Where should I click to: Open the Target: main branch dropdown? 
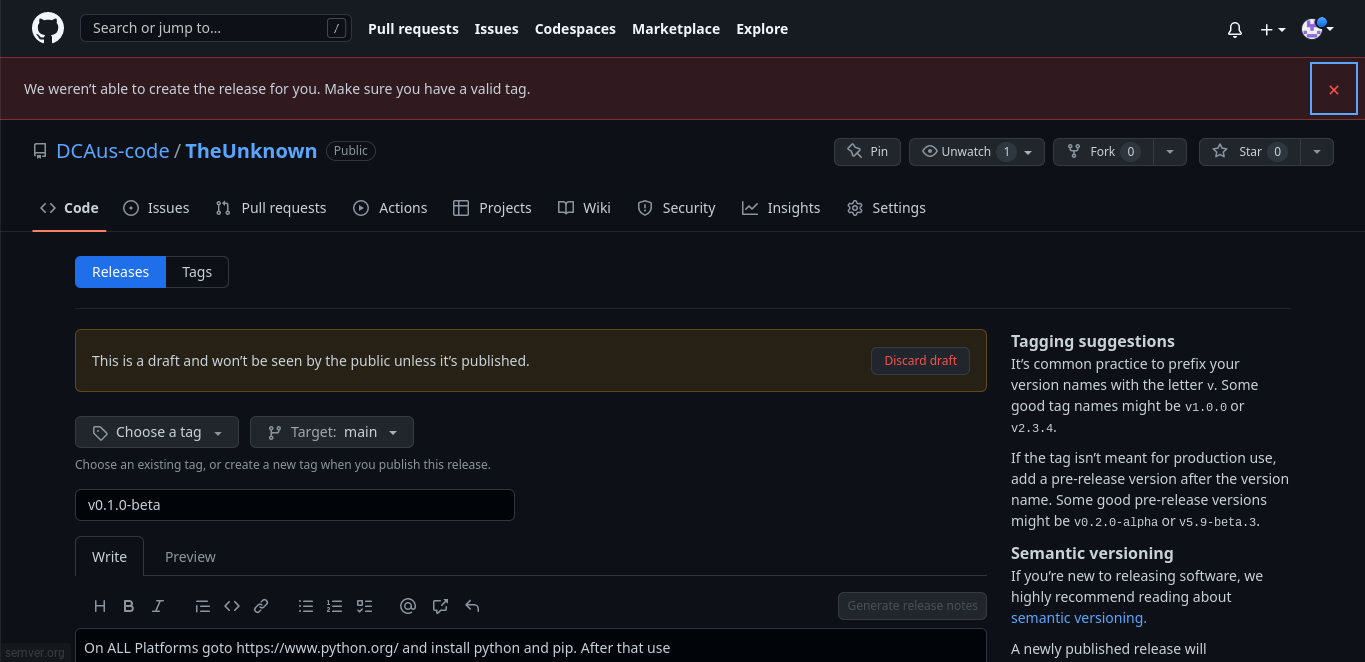tap(332, 432)
